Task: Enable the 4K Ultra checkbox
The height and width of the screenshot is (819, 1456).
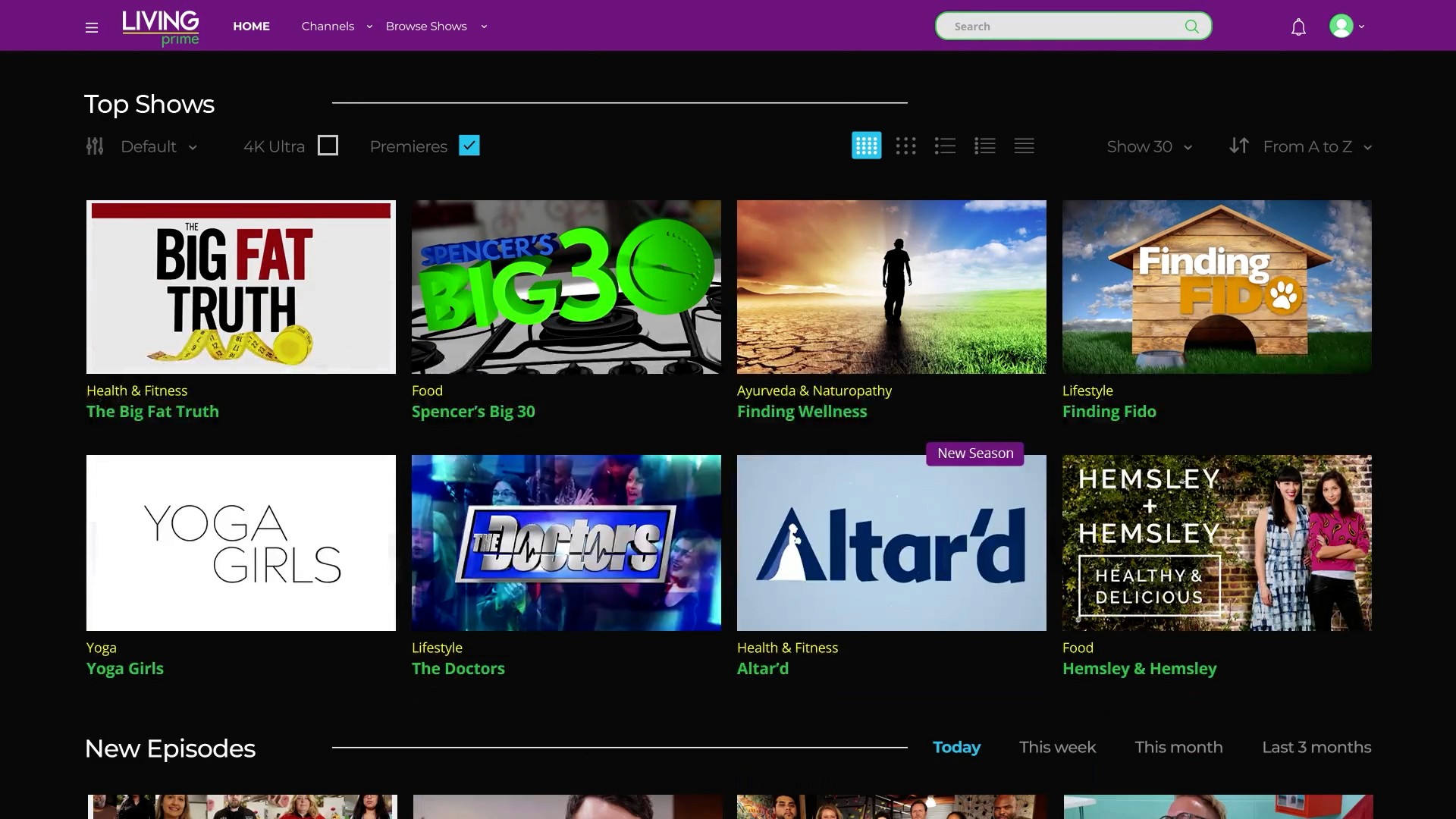Action: click(328, 146)
